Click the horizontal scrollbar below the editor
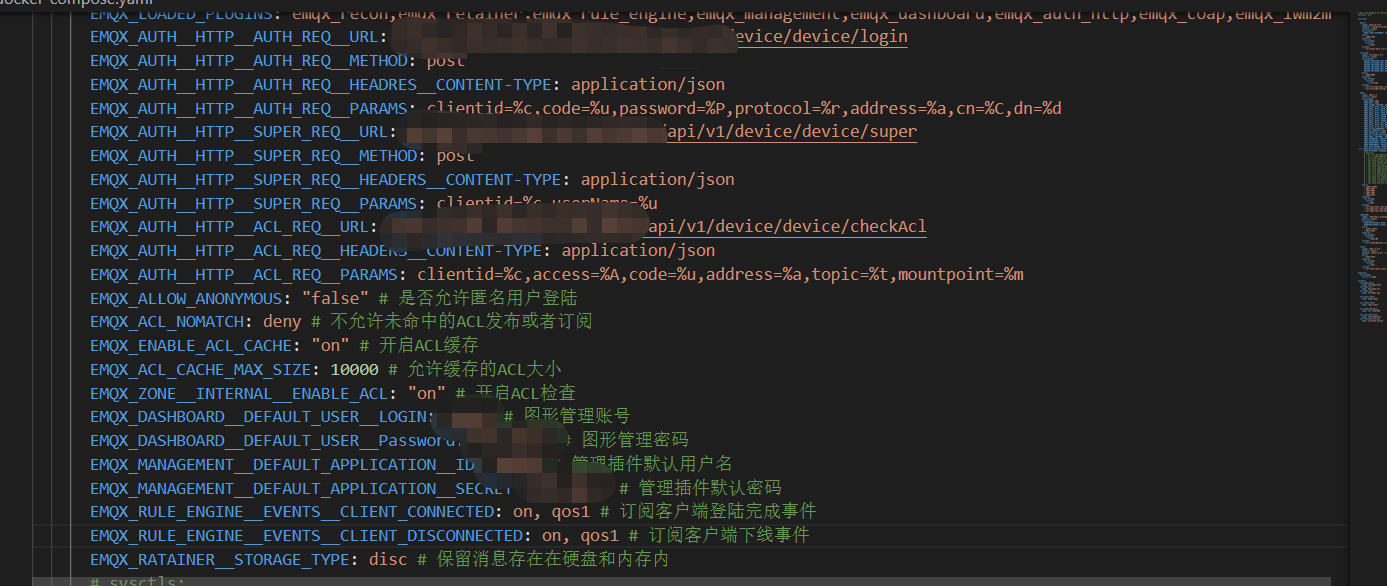1387x586 pixels. 680,581
